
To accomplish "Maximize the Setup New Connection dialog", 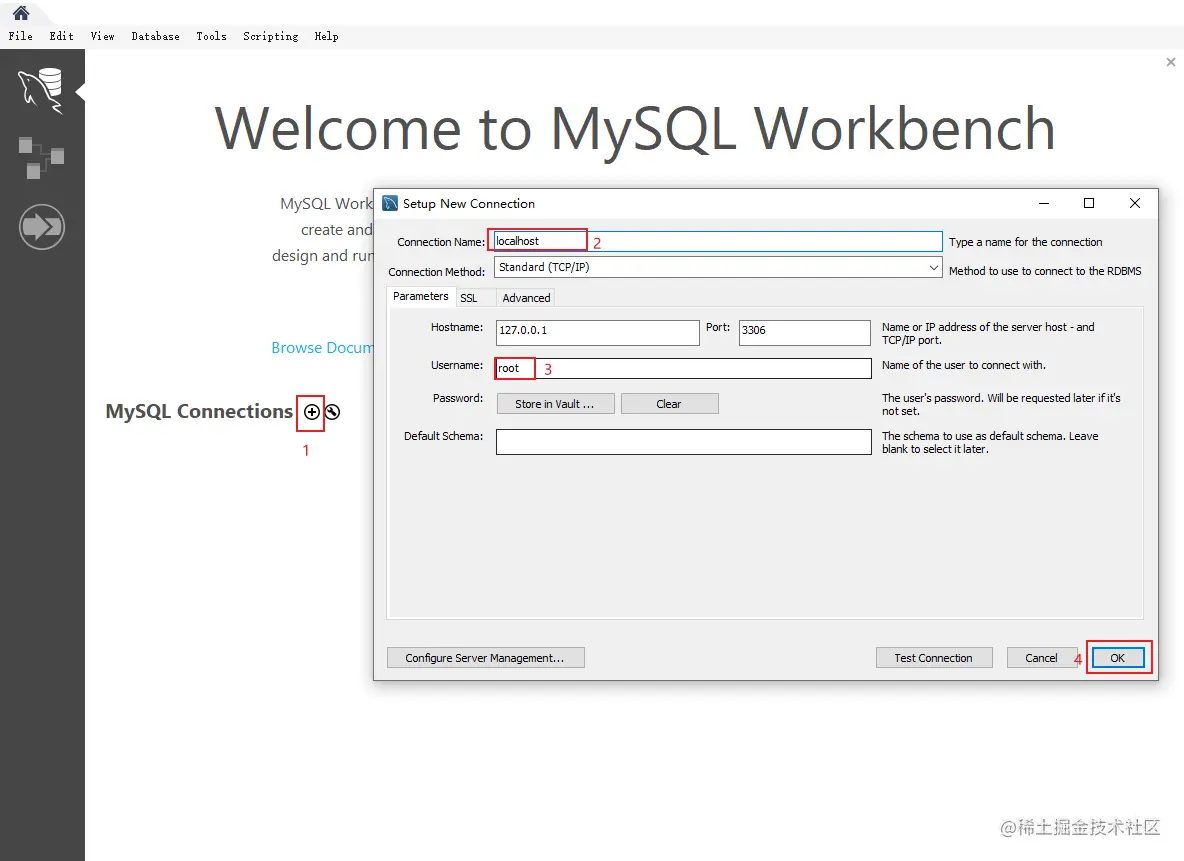I will pyautogui.click(x=1089, y=203).
